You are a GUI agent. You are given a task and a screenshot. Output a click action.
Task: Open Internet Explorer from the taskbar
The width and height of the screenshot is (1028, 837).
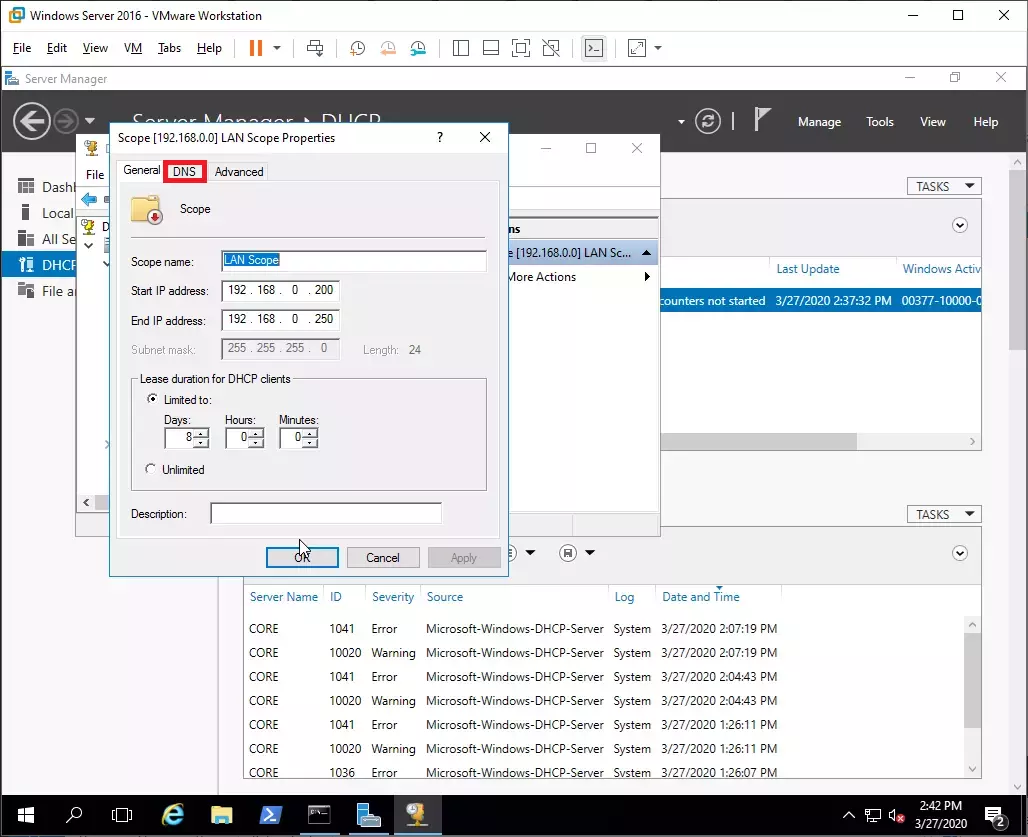click(172, 815)
